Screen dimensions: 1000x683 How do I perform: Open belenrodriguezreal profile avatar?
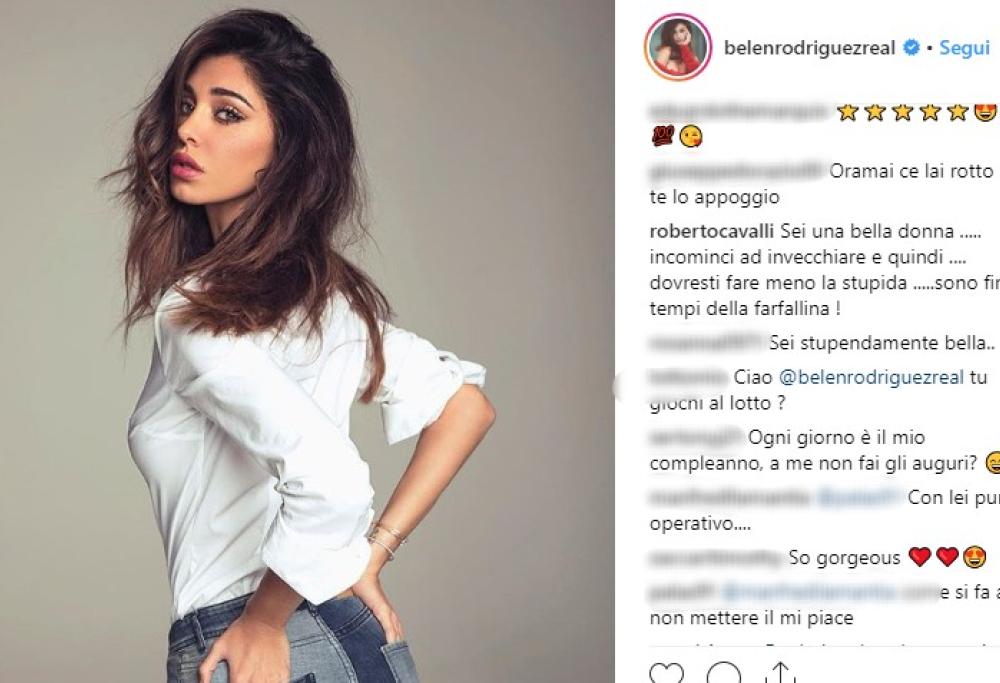coord(677,47)
